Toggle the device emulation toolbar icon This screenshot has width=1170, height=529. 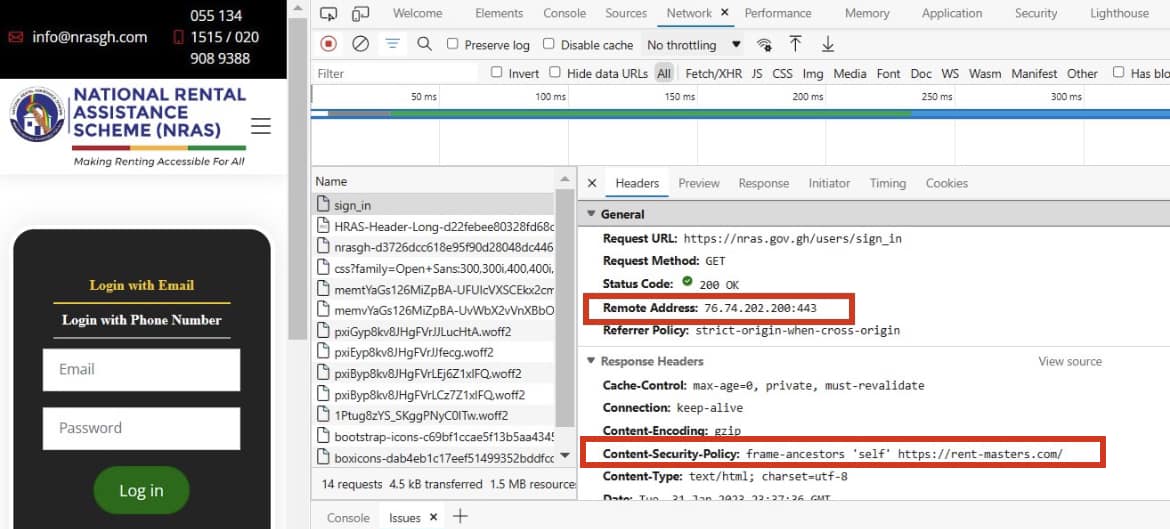pyautogui.click(x=360, y=14)
